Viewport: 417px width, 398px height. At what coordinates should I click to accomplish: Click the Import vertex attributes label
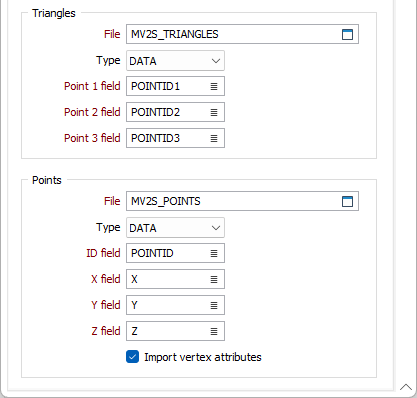203,357
